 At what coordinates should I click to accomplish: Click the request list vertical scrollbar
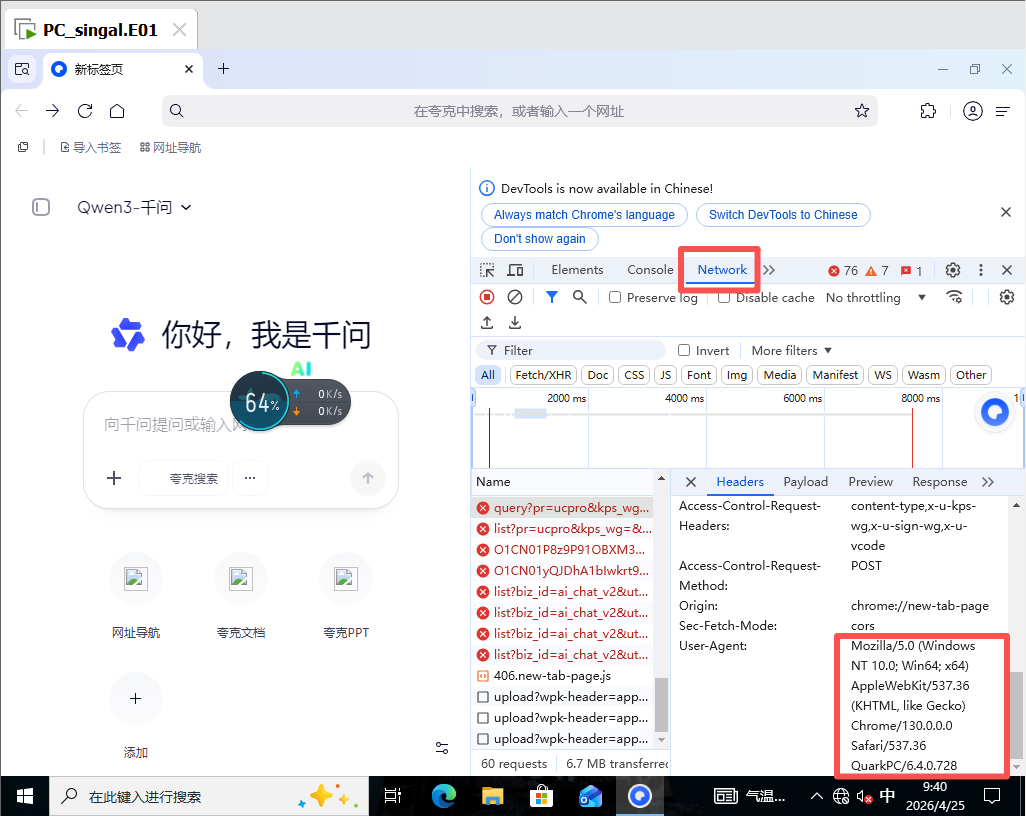[661, 704]
